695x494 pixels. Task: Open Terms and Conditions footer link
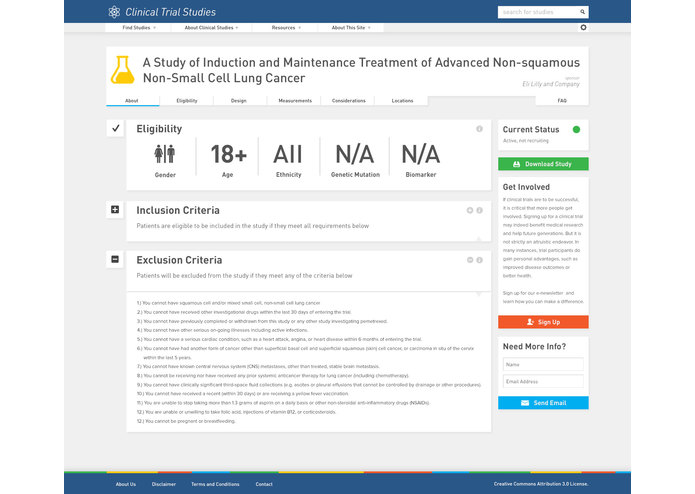tap(215, 484)
